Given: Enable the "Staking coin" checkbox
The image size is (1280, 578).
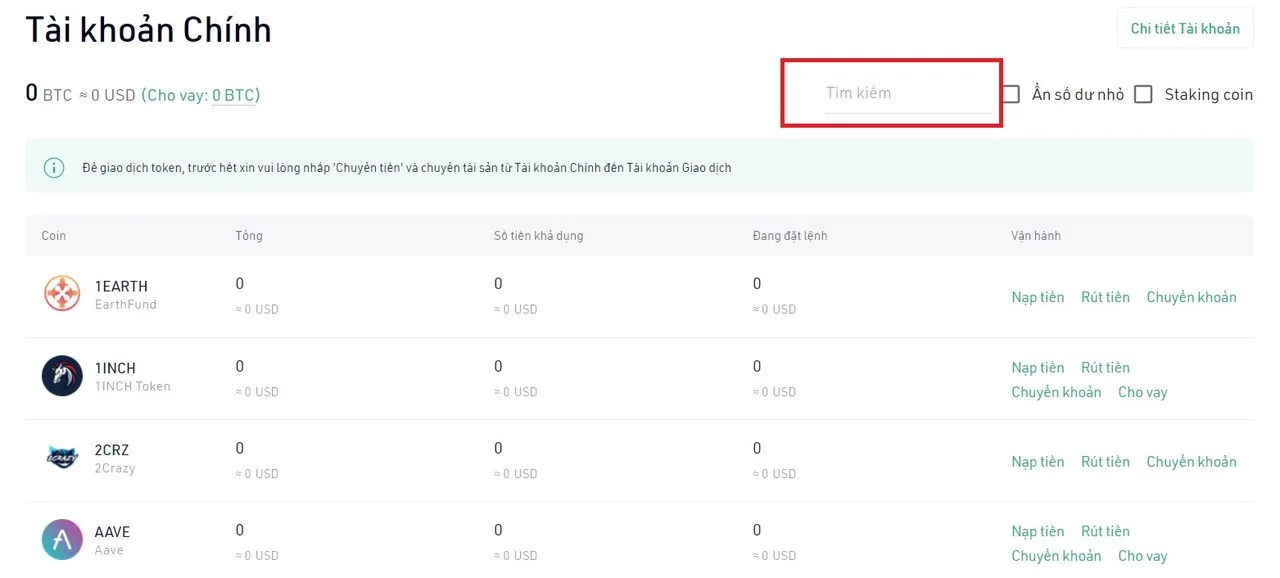Looking at the screenshot, I should (1143, 94).
